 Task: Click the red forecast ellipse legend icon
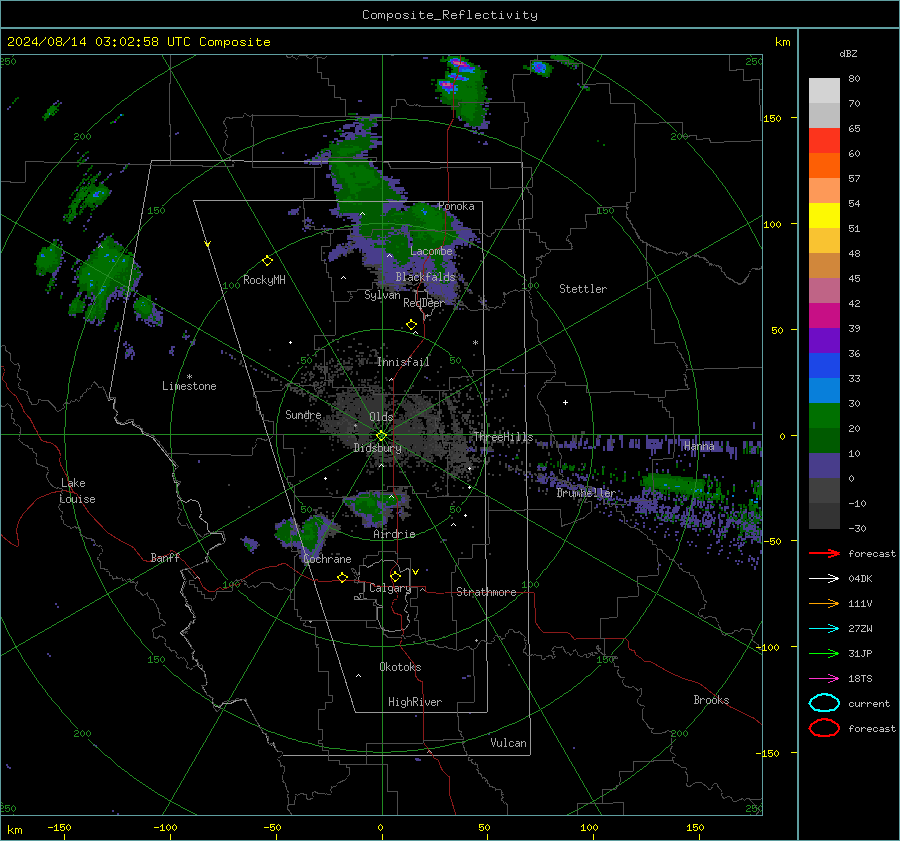(824, 728)
